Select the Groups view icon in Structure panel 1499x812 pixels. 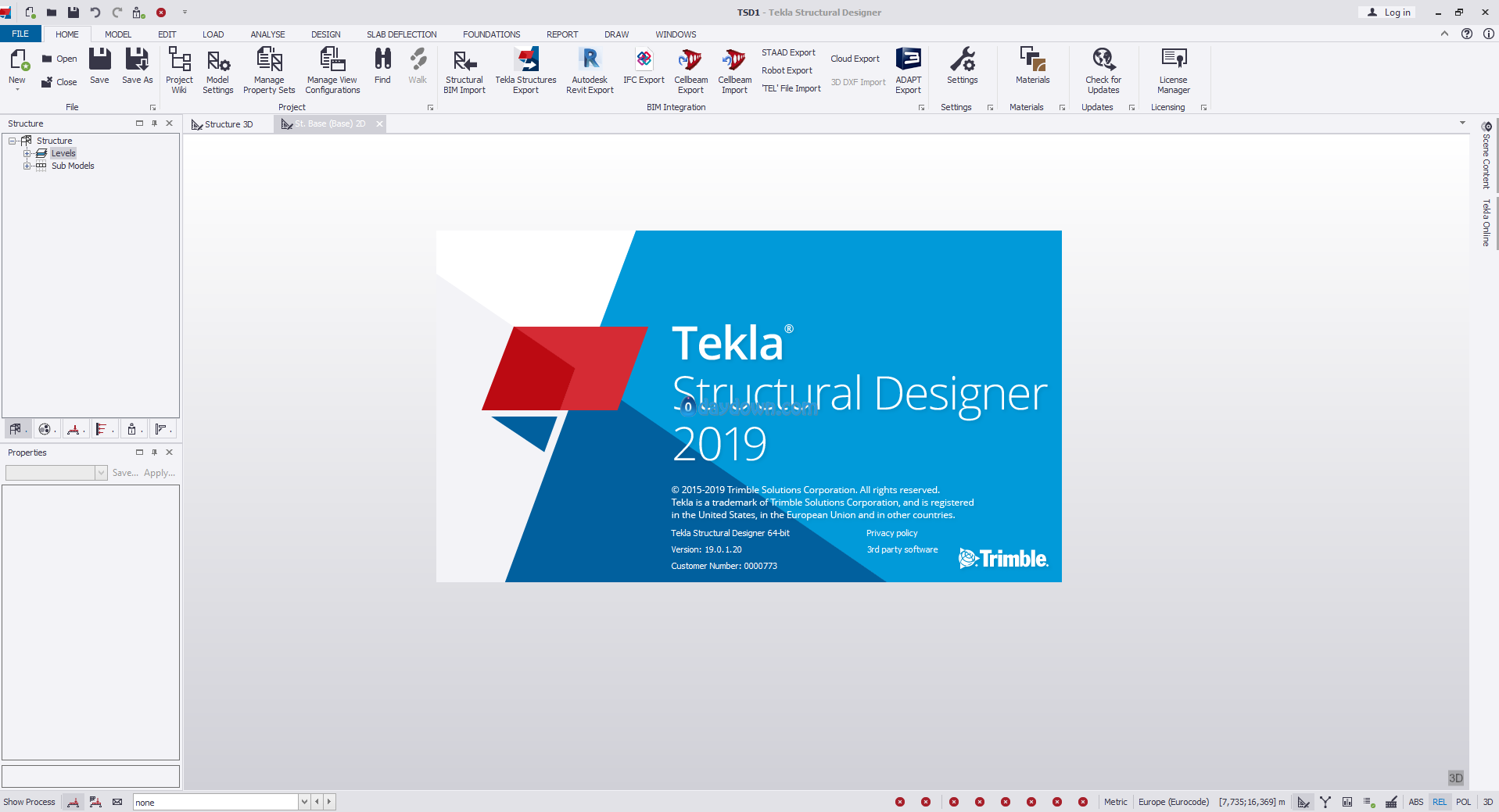point(46,429)
